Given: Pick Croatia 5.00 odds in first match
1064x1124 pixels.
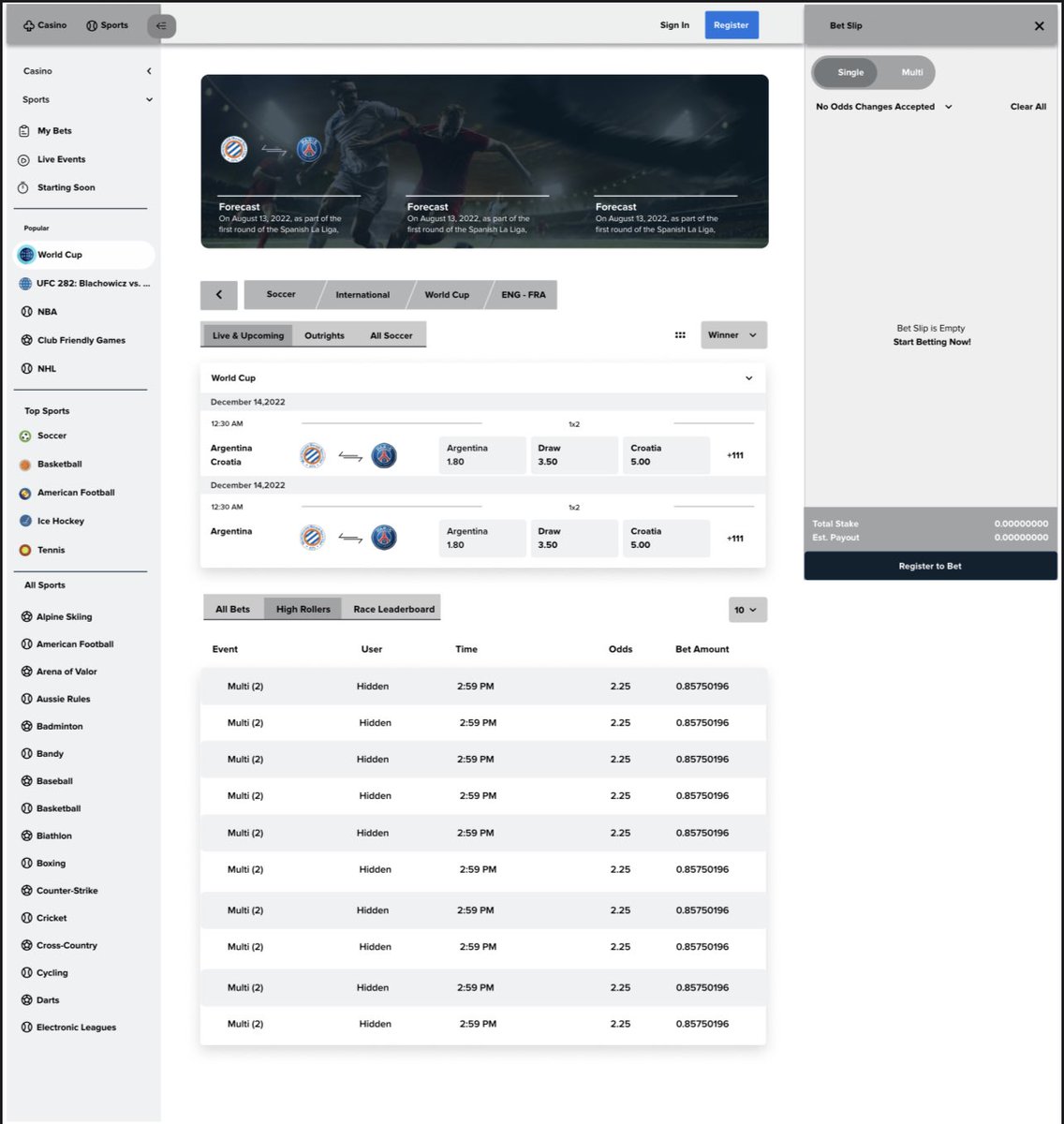Looking at the screenshot, I should point(666,455).
